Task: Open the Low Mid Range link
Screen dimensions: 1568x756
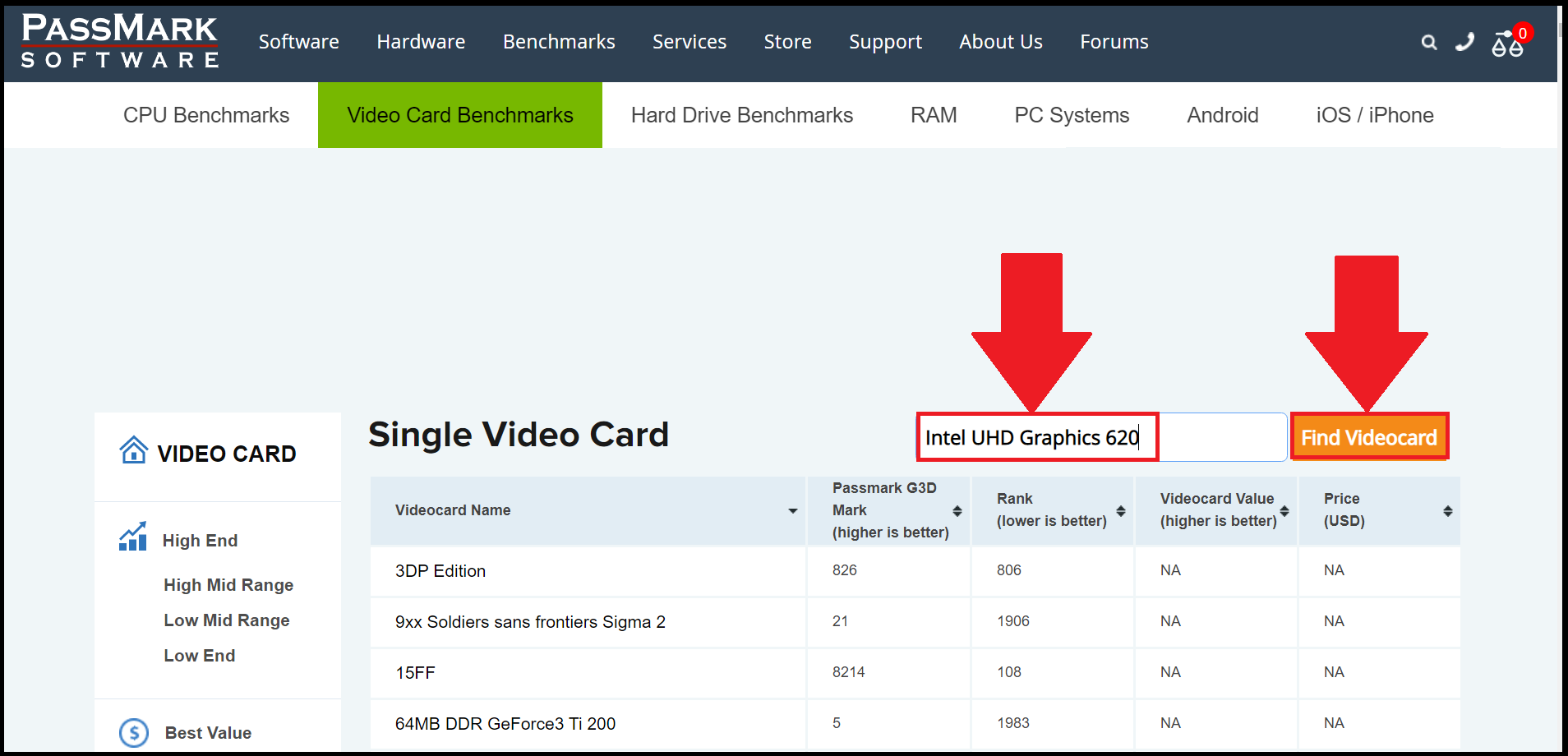Action: coord(226,620)
